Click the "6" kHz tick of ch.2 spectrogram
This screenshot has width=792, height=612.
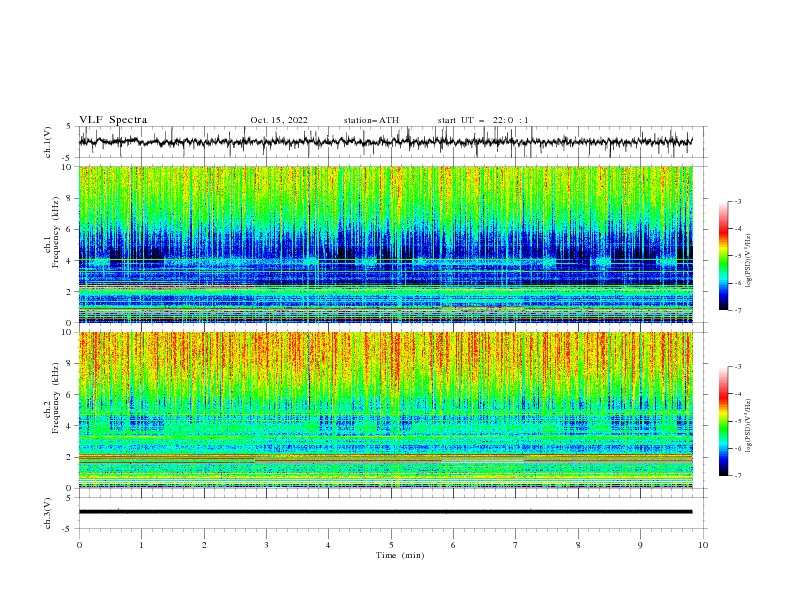point(71,395)
